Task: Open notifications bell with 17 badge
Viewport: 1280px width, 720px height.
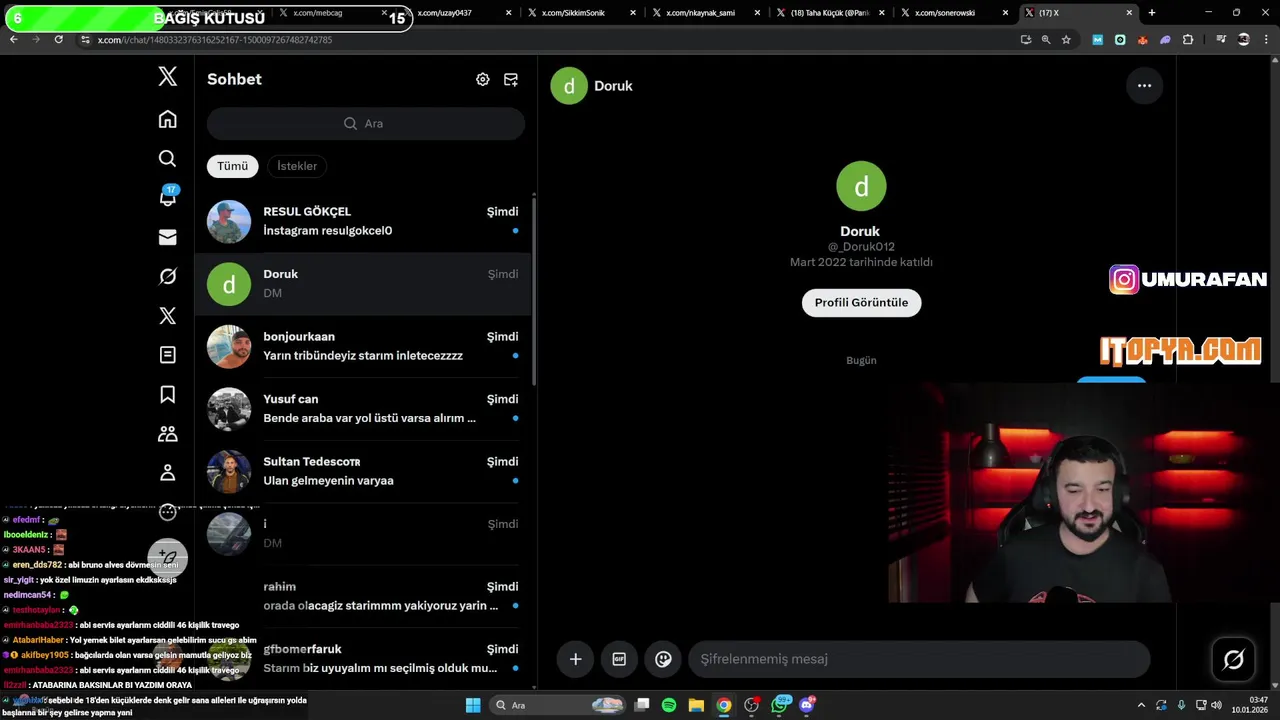Action: [168, 196]
